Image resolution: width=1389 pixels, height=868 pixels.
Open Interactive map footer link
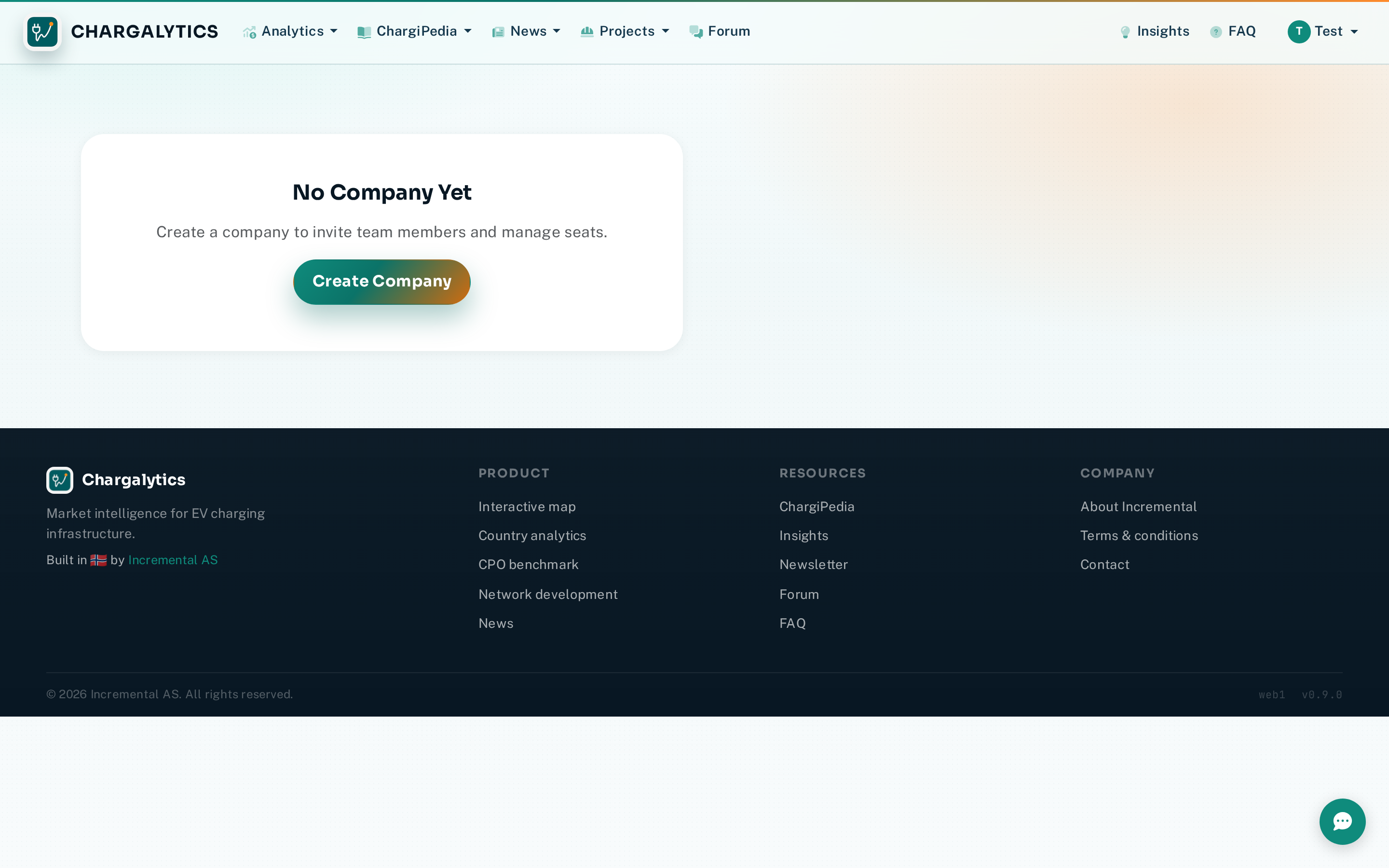527,506
